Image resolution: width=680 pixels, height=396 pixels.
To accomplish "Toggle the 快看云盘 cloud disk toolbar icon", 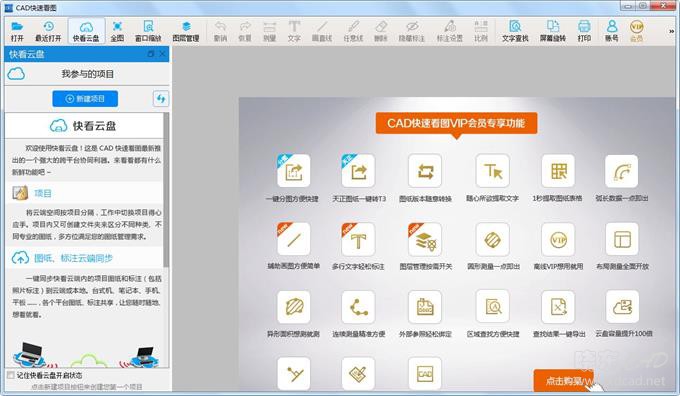I will [86, 31].
